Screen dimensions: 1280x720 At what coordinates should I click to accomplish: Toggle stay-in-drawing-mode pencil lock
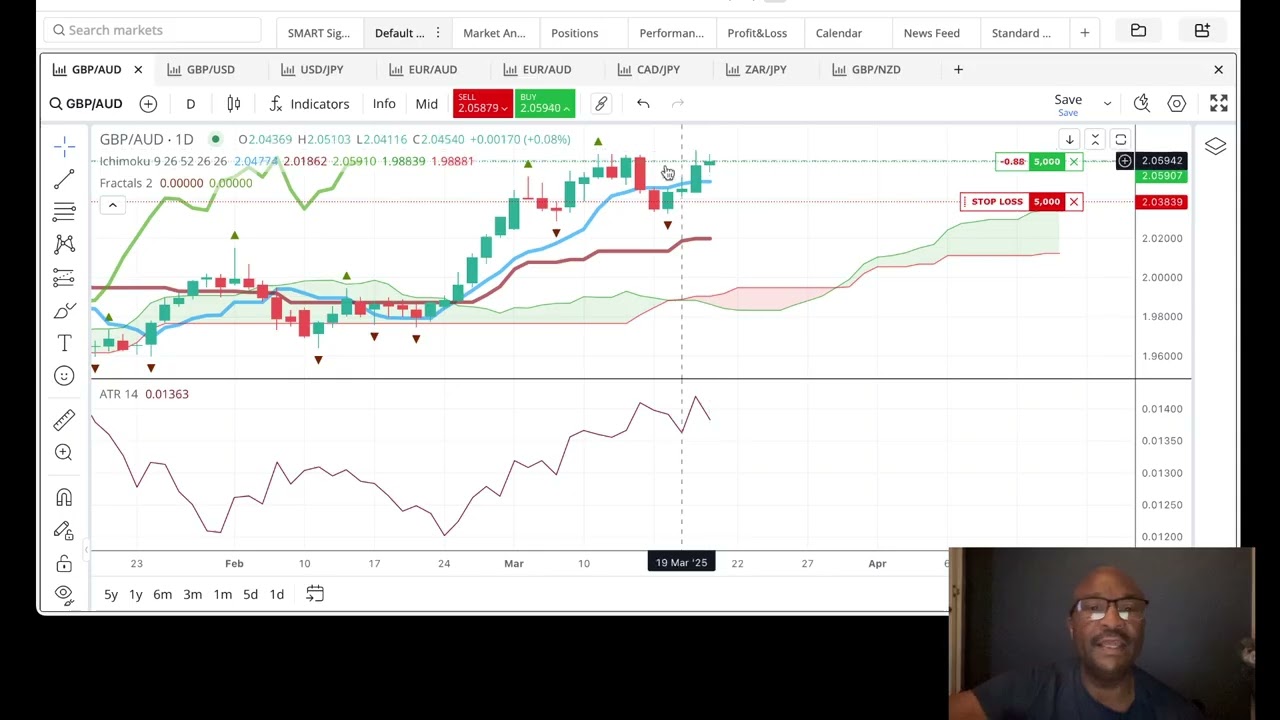click(x=64, y=530)
